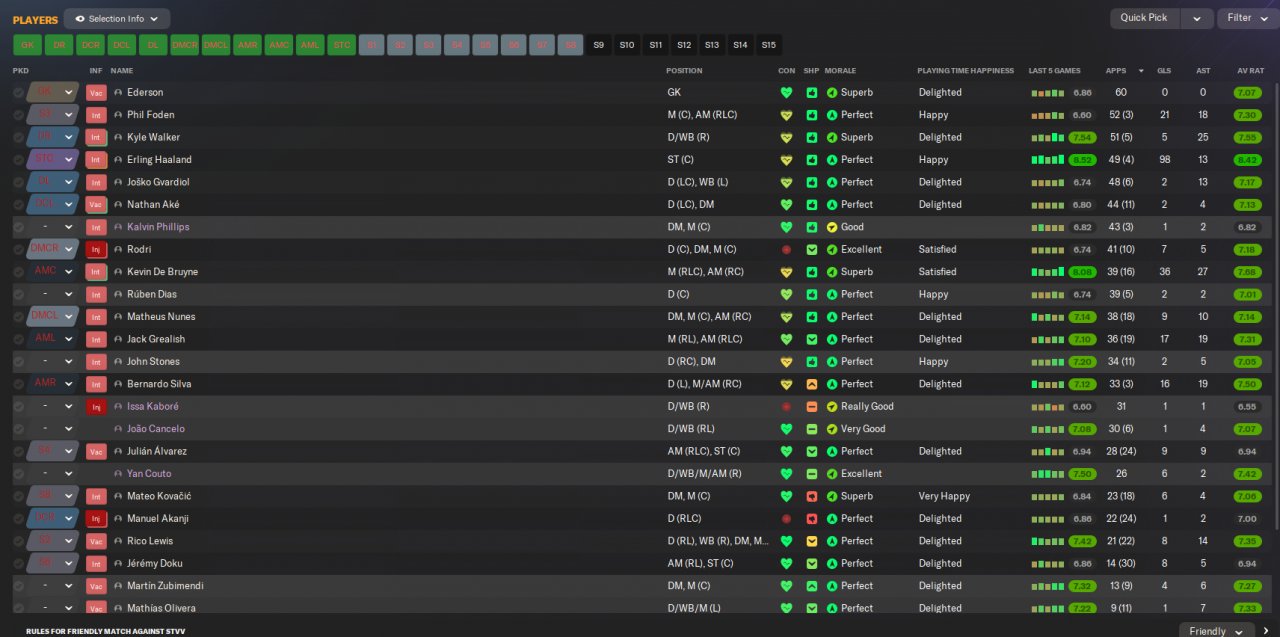This screenshot has width=1280, height=637.
Task: Click the person icon beside Kevin De Bruyne
Action: click(118, 272)
